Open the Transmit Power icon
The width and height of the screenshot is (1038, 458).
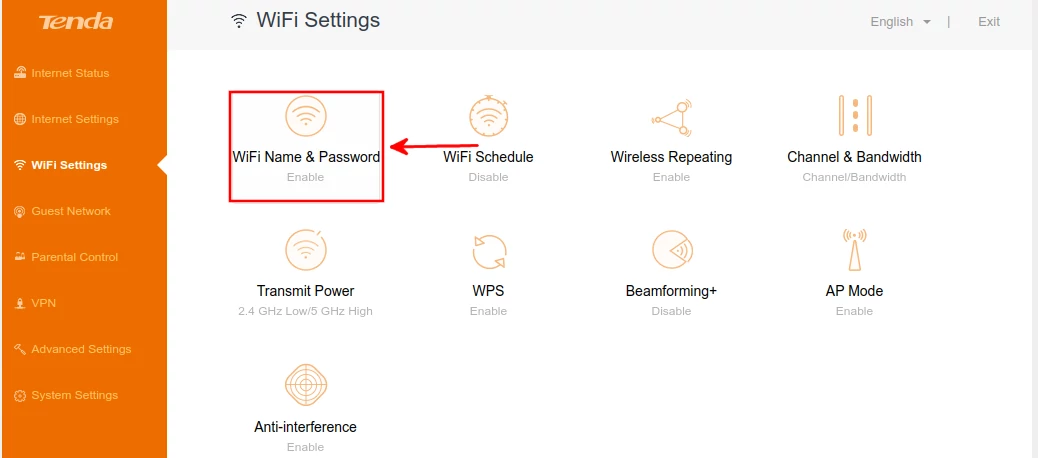(x=305, y=250)
